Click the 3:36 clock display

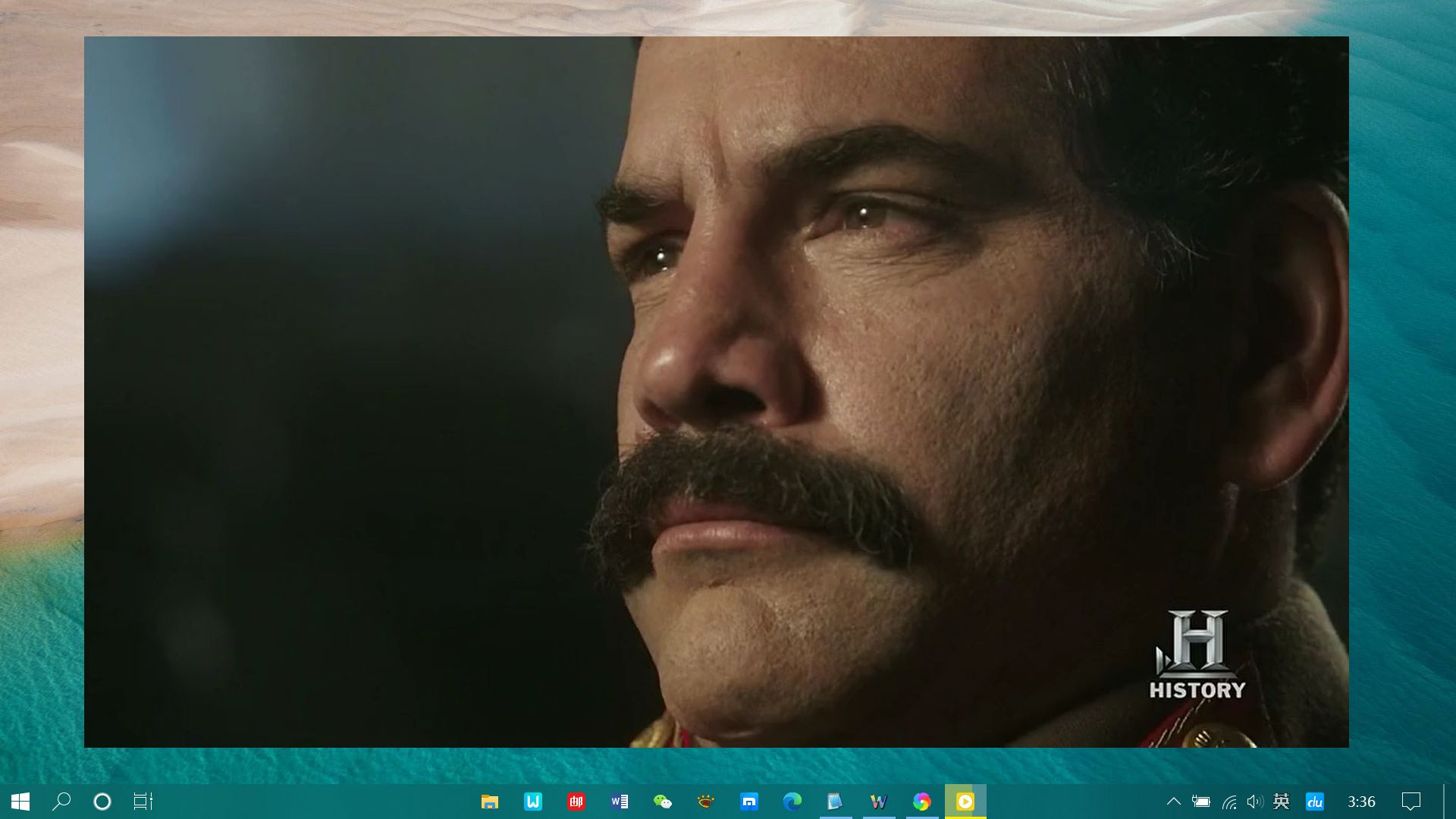(x=1361, y=802)
